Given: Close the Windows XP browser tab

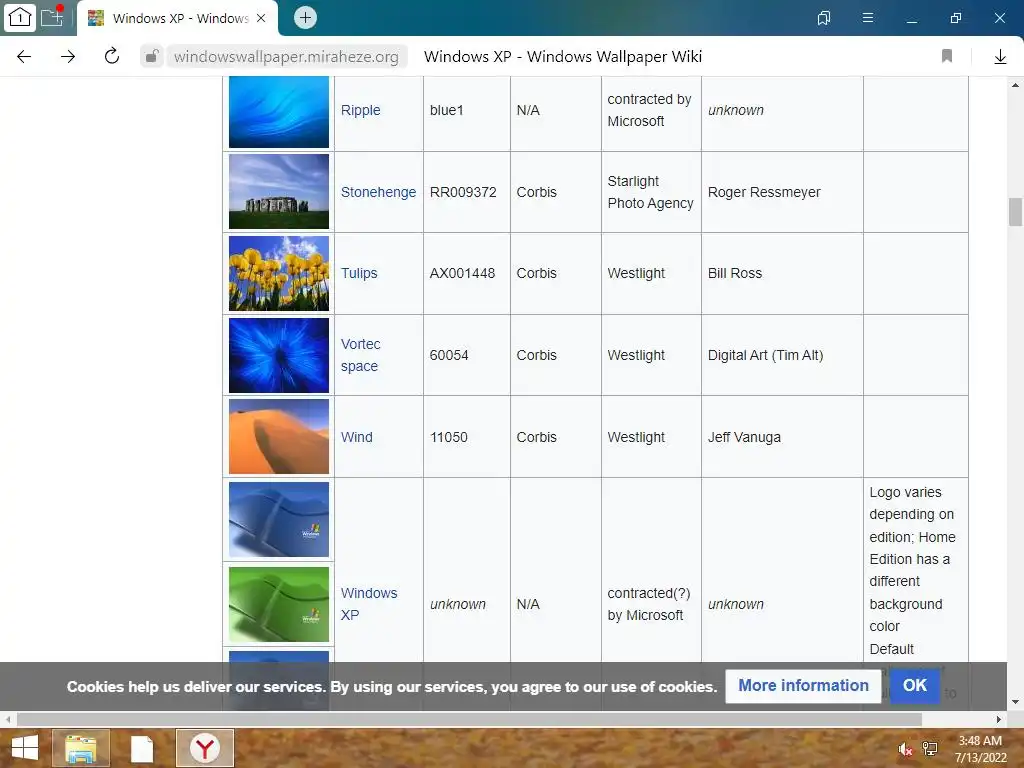Looking at the screenshot, I should [x=261, y=18].
